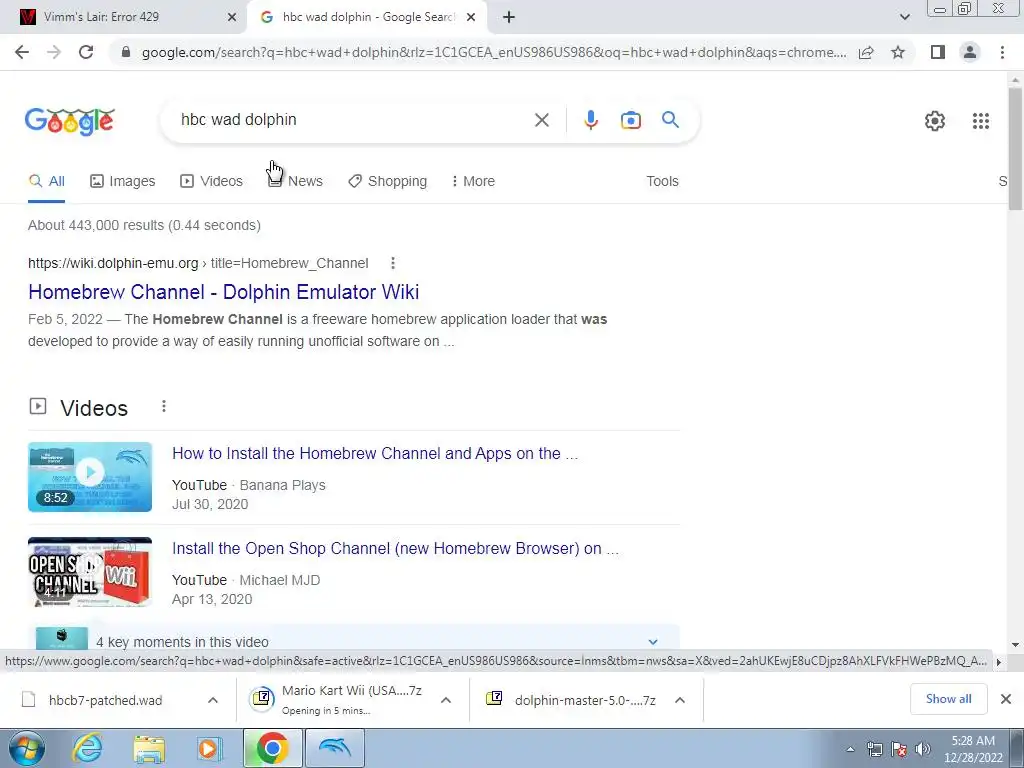Open Chrome three-dot menu
Image resolution: width=1024 pixels, height=768 pixels.
1002,52
